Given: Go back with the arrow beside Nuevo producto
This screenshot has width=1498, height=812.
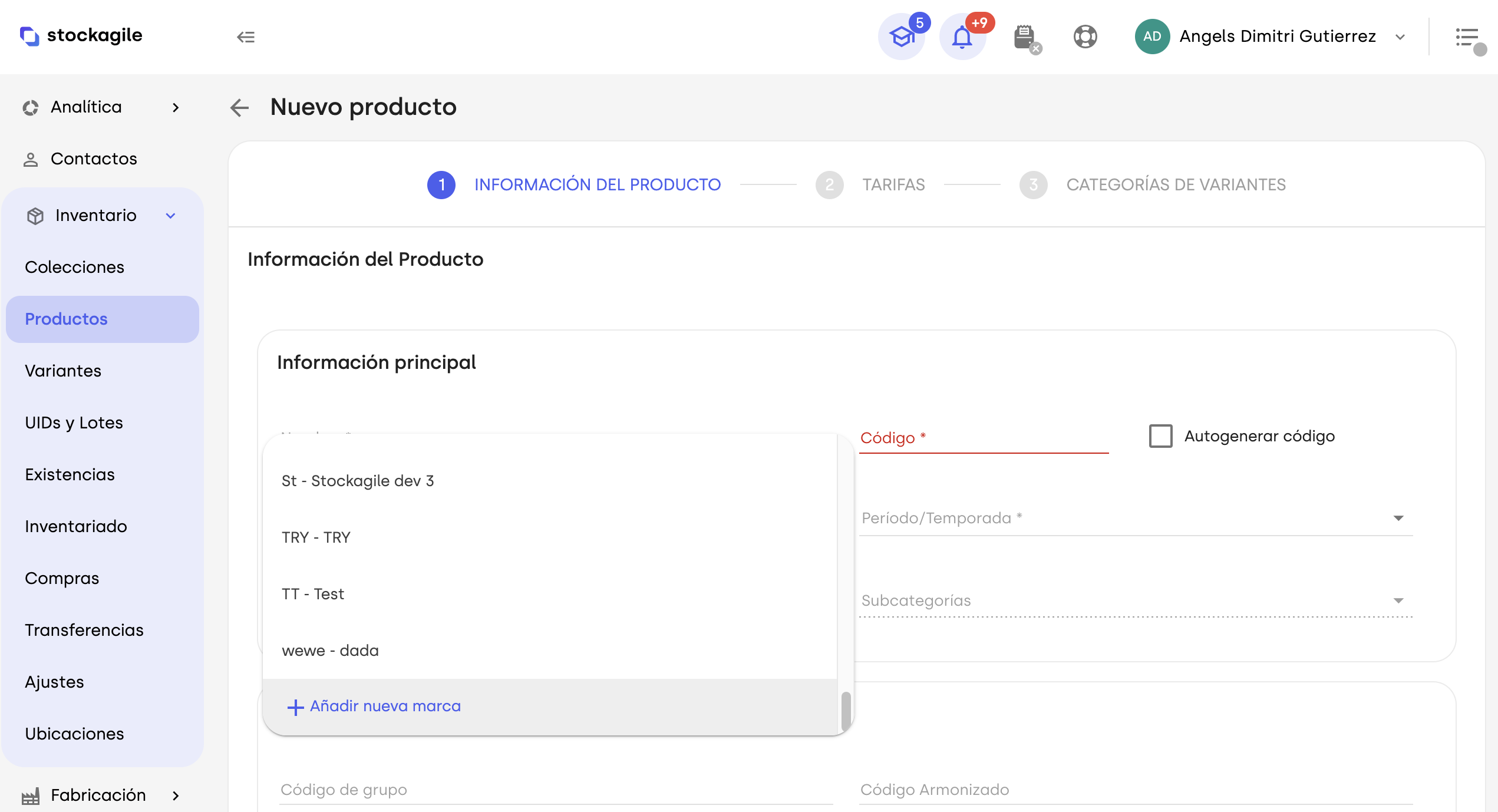Looking at the screenshot, I should coord(239,107).
